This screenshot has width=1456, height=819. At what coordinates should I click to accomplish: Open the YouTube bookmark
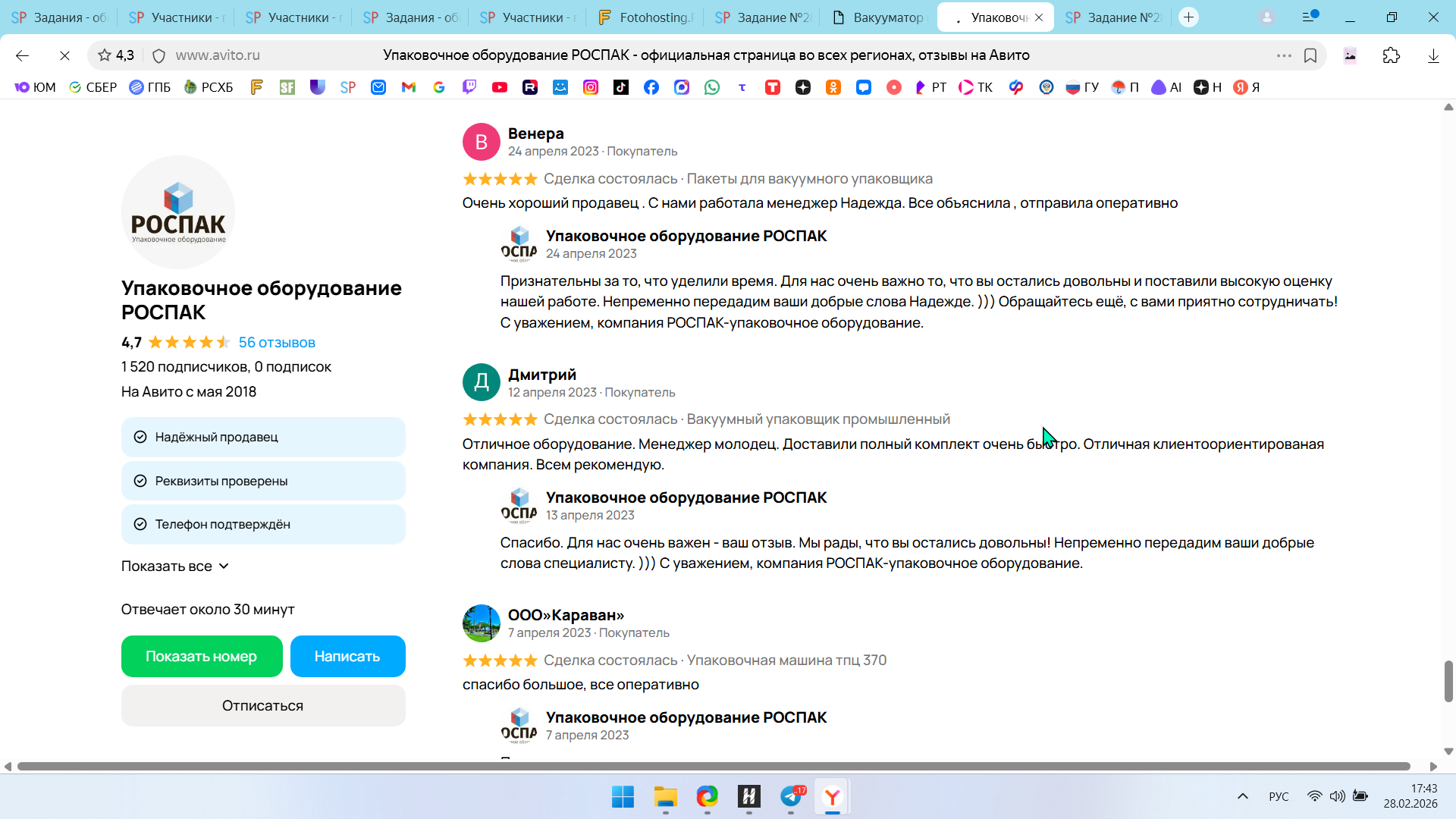499,87
